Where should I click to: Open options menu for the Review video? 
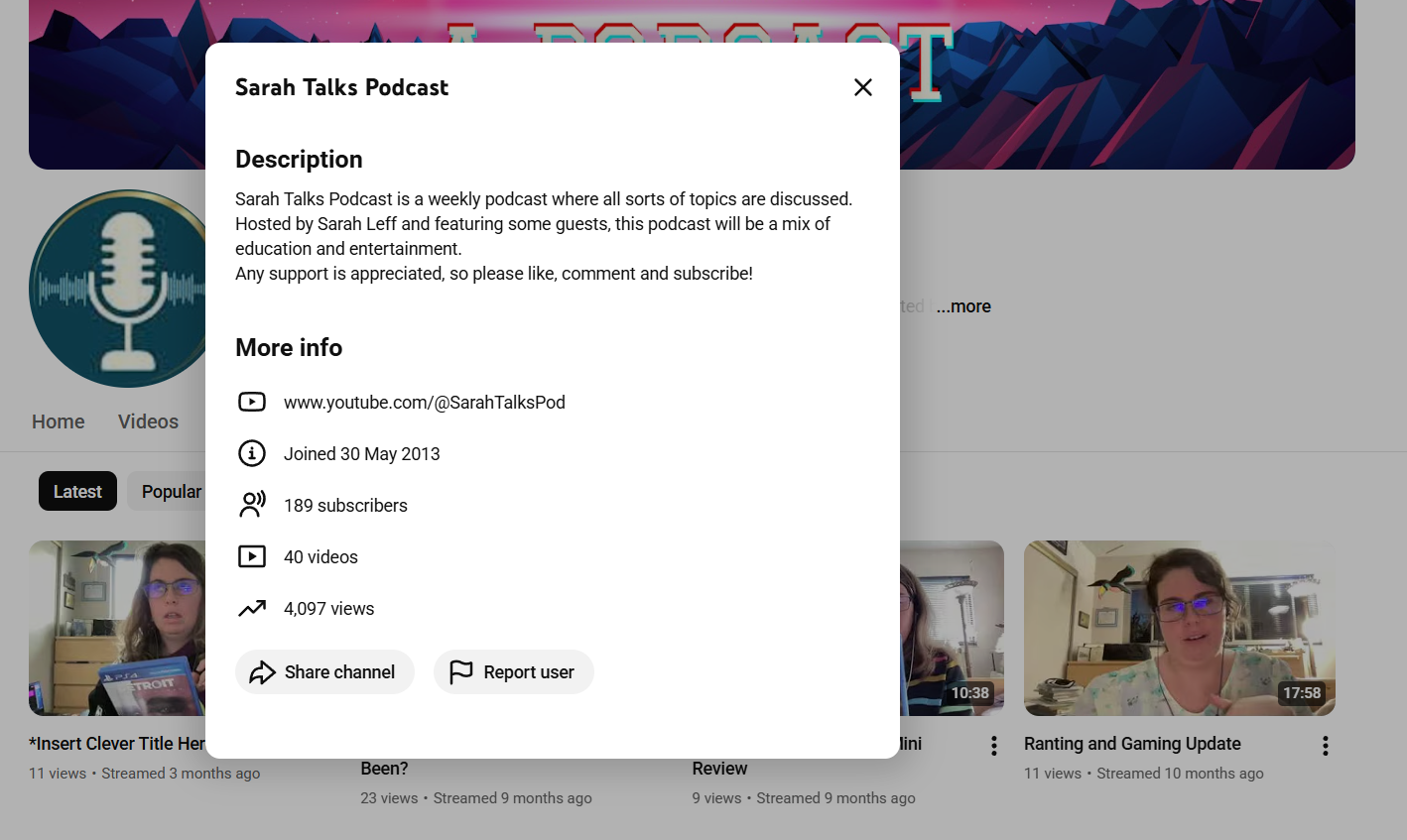click(993, 746)
